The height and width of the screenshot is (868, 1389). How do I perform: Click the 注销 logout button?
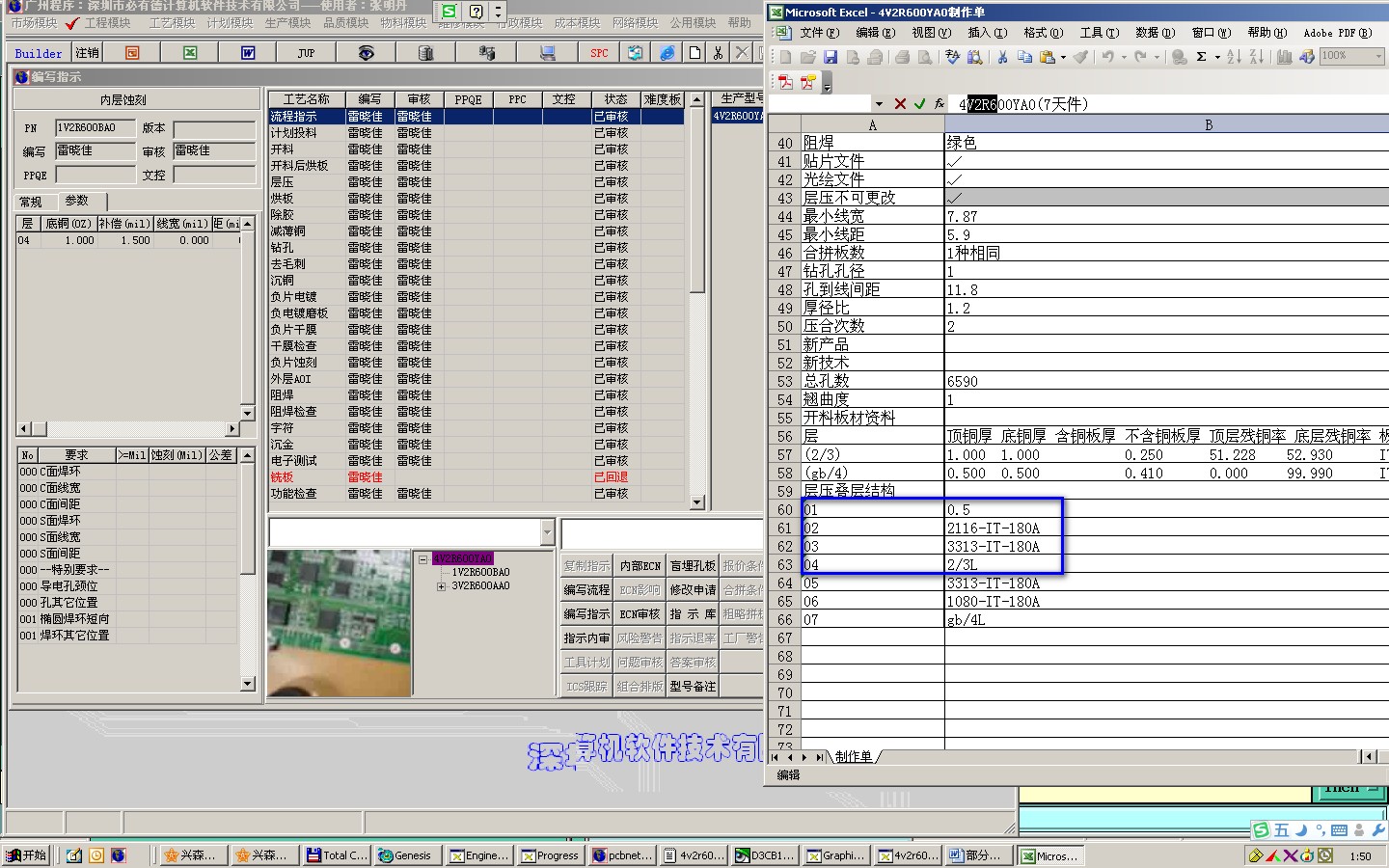pos(87,53)
